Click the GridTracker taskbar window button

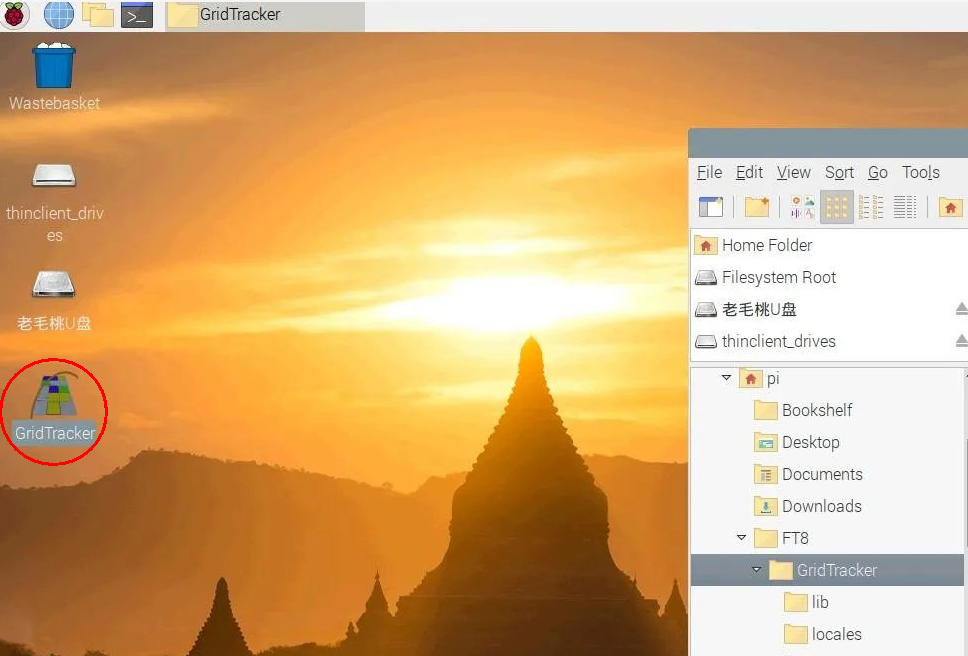pyautogui.click(x=264, y=15)
